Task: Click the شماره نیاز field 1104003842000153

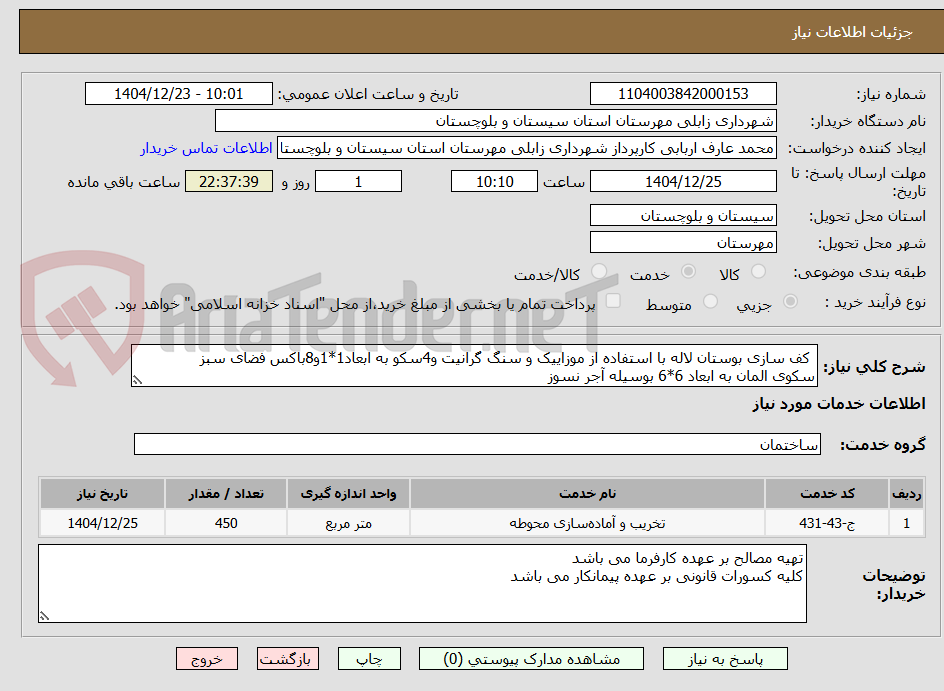Action: coord(683,94)
